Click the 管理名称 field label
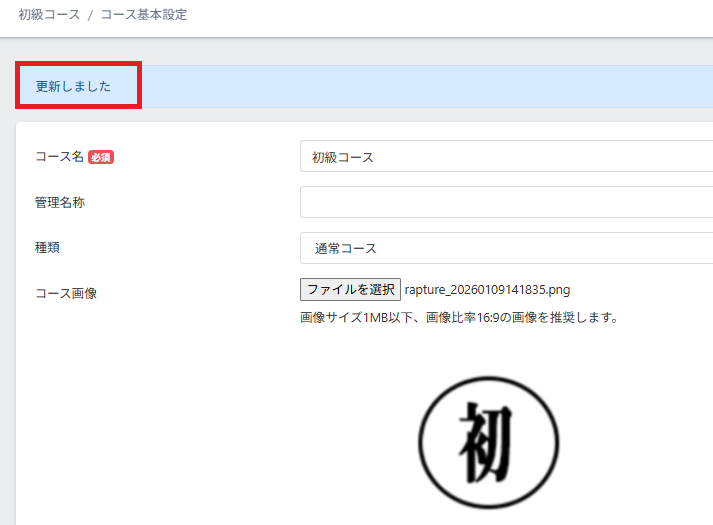This screenshot has height=525, width=713. [60, 203]
